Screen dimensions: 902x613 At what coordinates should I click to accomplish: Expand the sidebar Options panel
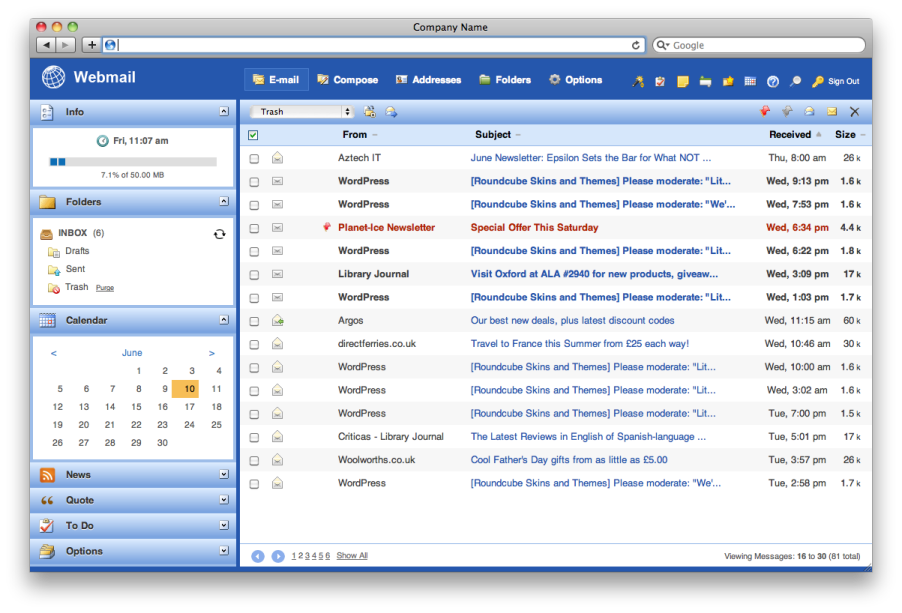pos(224,550)
